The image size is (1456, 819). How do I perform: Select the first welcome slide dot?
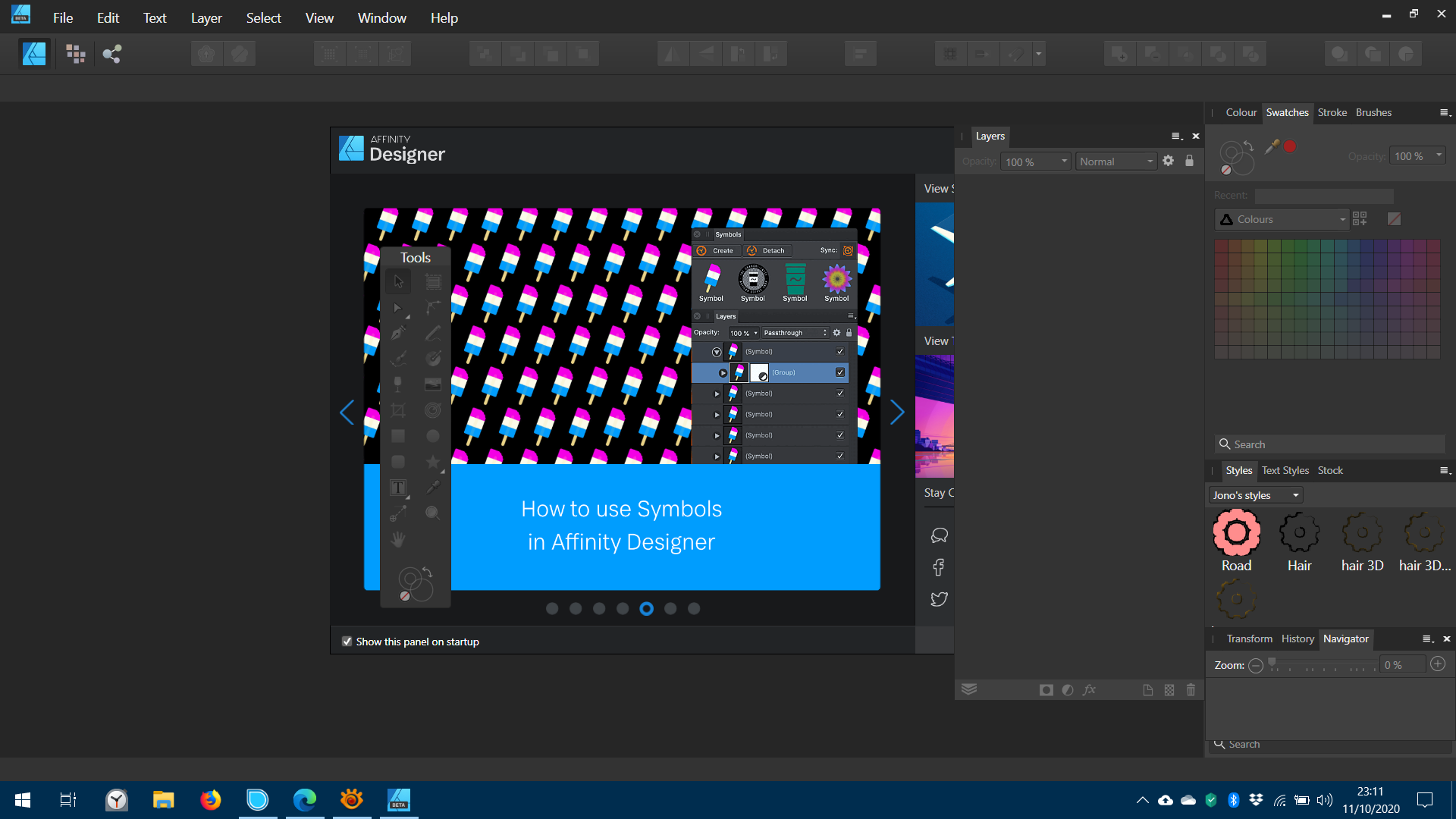552,609
